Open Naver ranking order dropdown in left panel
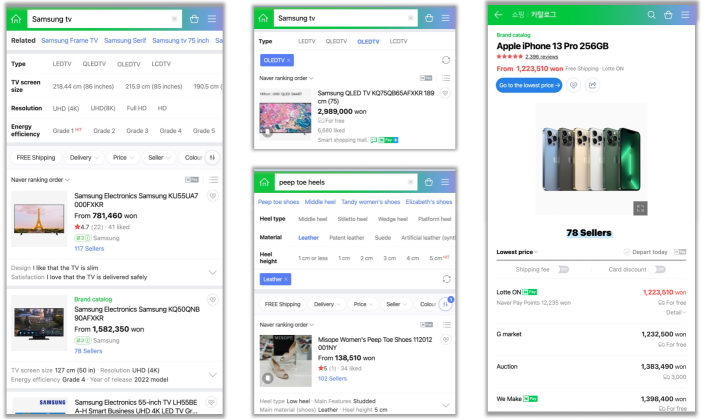The width and height of the screenshot is (703, 419). coord(40,180)
